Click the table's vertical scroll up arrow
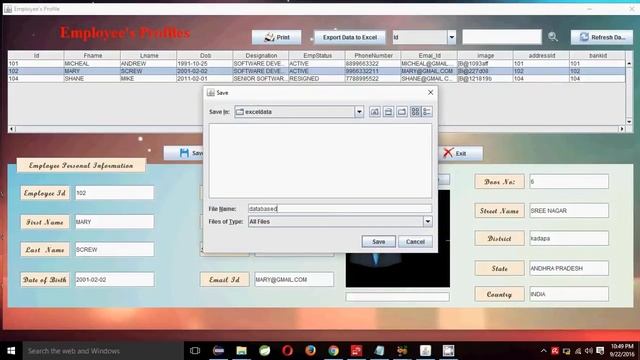 point(629,63)
